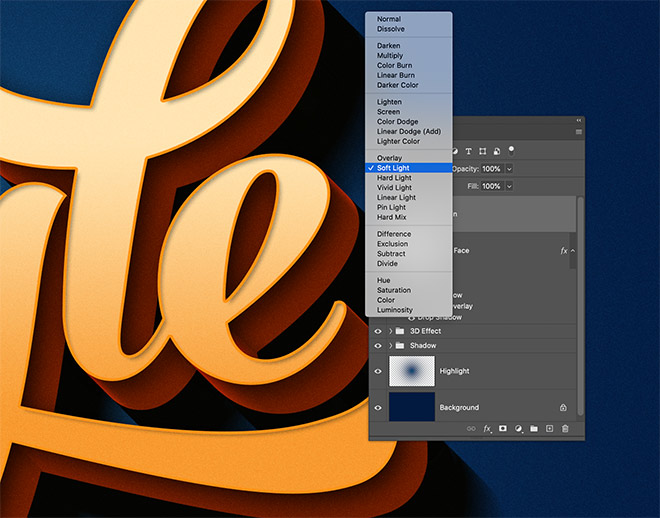Open the Fill dropdown arrow
This screenshot has width=660, height=518.
[509, 186]
